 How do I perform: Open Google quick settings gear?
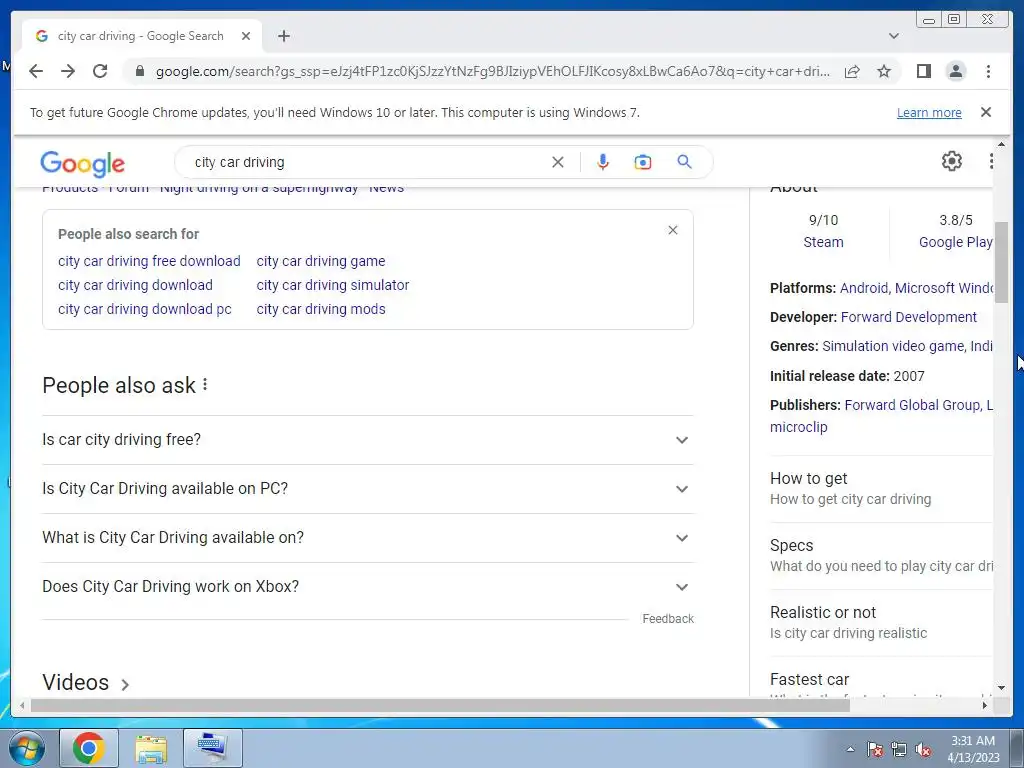coord(952,161)
